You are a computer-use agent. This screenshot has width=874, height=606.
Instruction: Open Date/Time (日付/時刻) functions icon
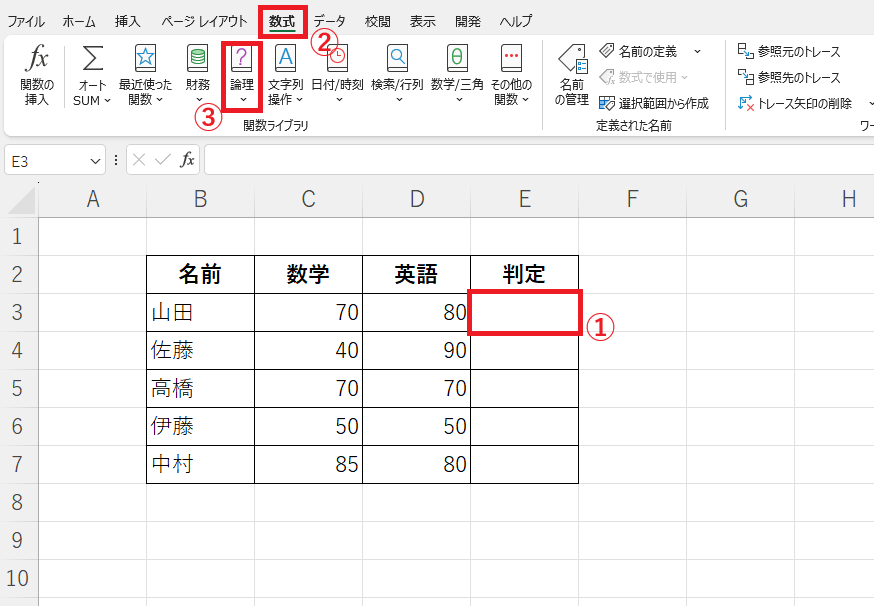[x=337, y=74]
